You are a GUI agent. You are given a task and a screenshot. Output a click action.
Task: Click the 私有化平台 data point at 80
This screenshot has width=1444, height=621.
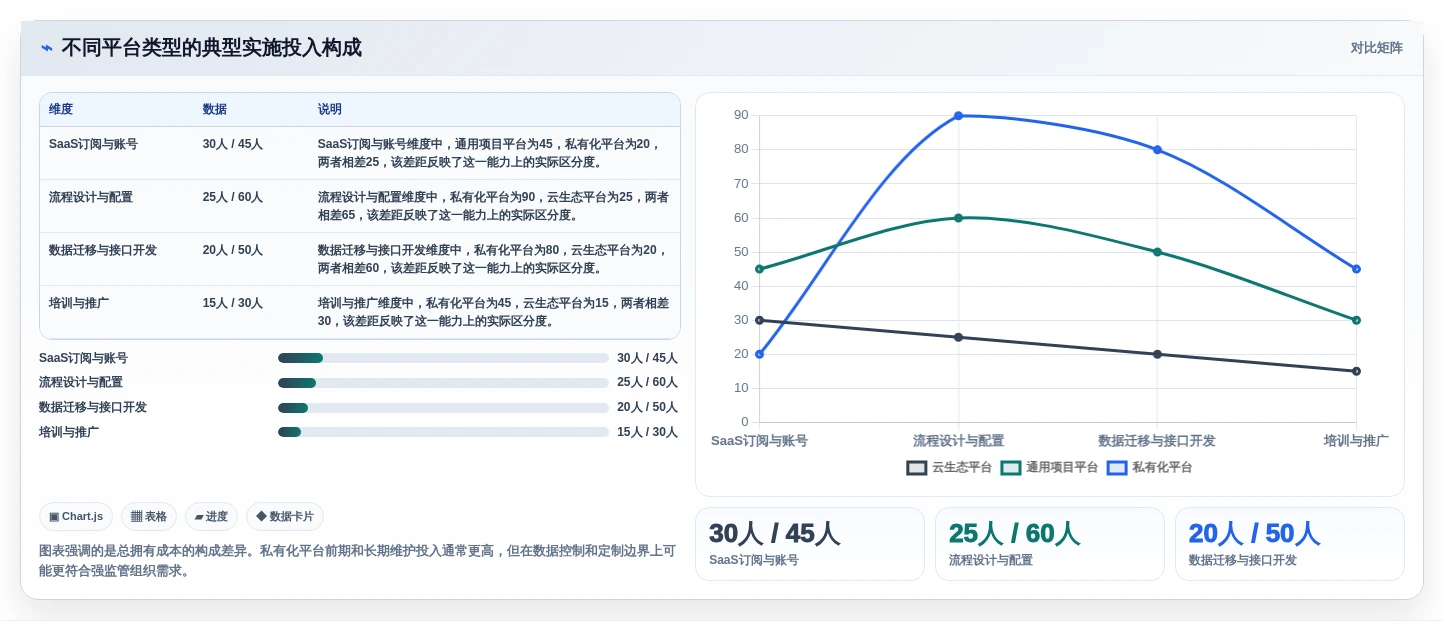[x=1157, y=150]
